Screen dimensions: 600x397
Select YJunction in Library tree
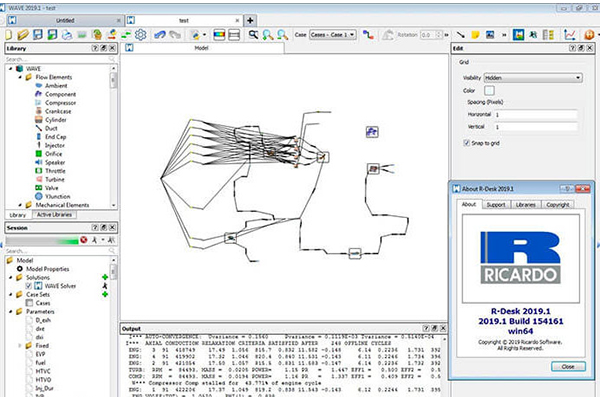pos(57,196)
